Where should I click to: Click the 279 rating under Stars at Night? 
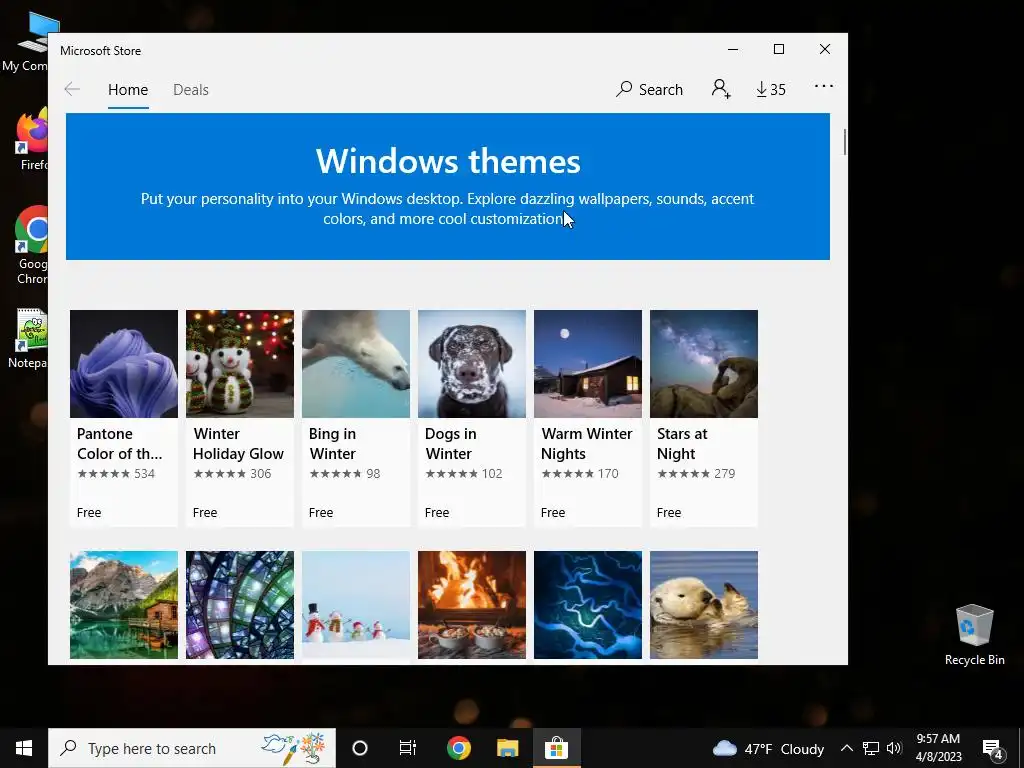pos(696,473)
